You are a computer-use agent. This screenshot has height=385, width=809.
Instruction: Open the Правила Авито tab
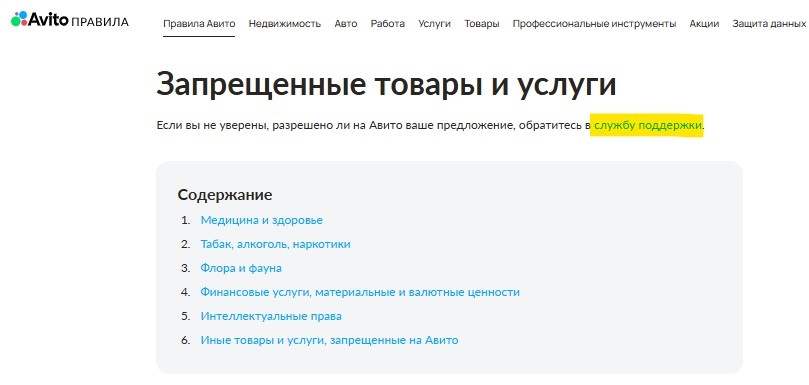(199, 24)
